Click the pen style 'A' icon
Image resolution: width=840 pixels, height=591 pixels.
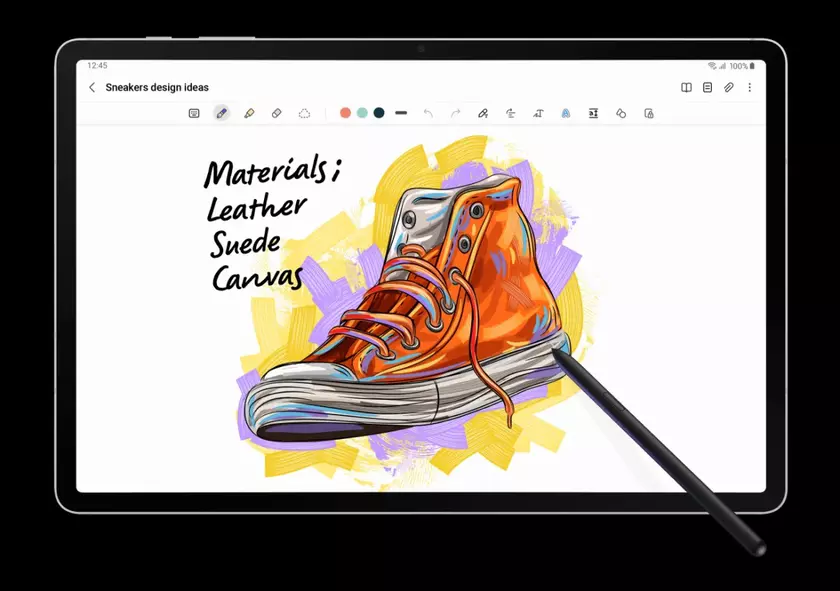coord(565,113)
